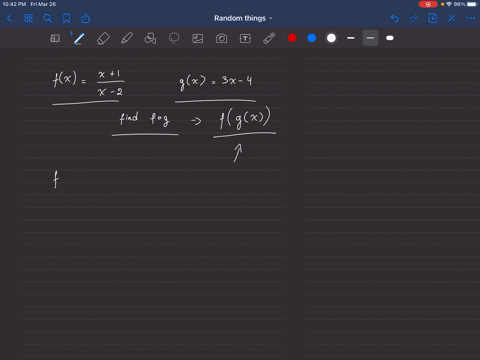Select the laser pointer tool
This screenshot has height=360, width=480.
pyautogui.click(x=269, y=38)
